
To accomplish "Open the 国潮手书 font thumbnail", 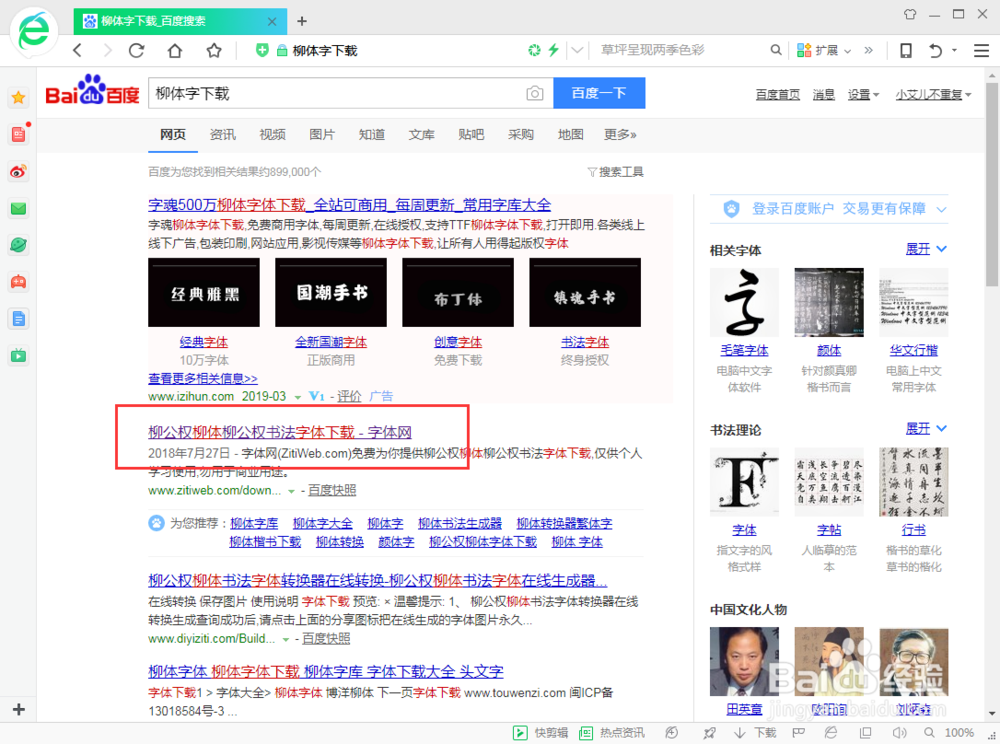I will (x=331, y=293).
